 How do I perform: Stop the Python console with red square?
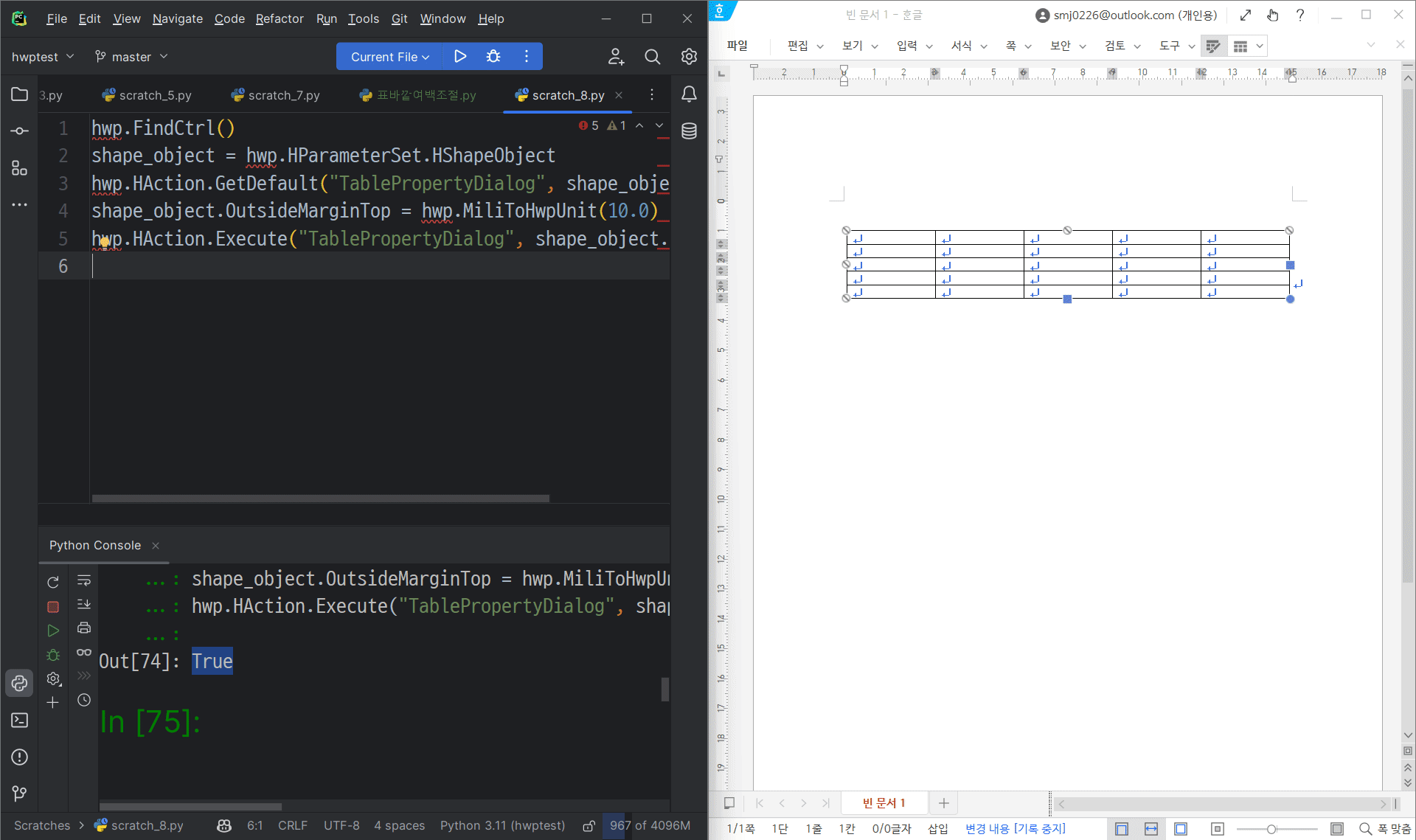(x=53, y=607)
